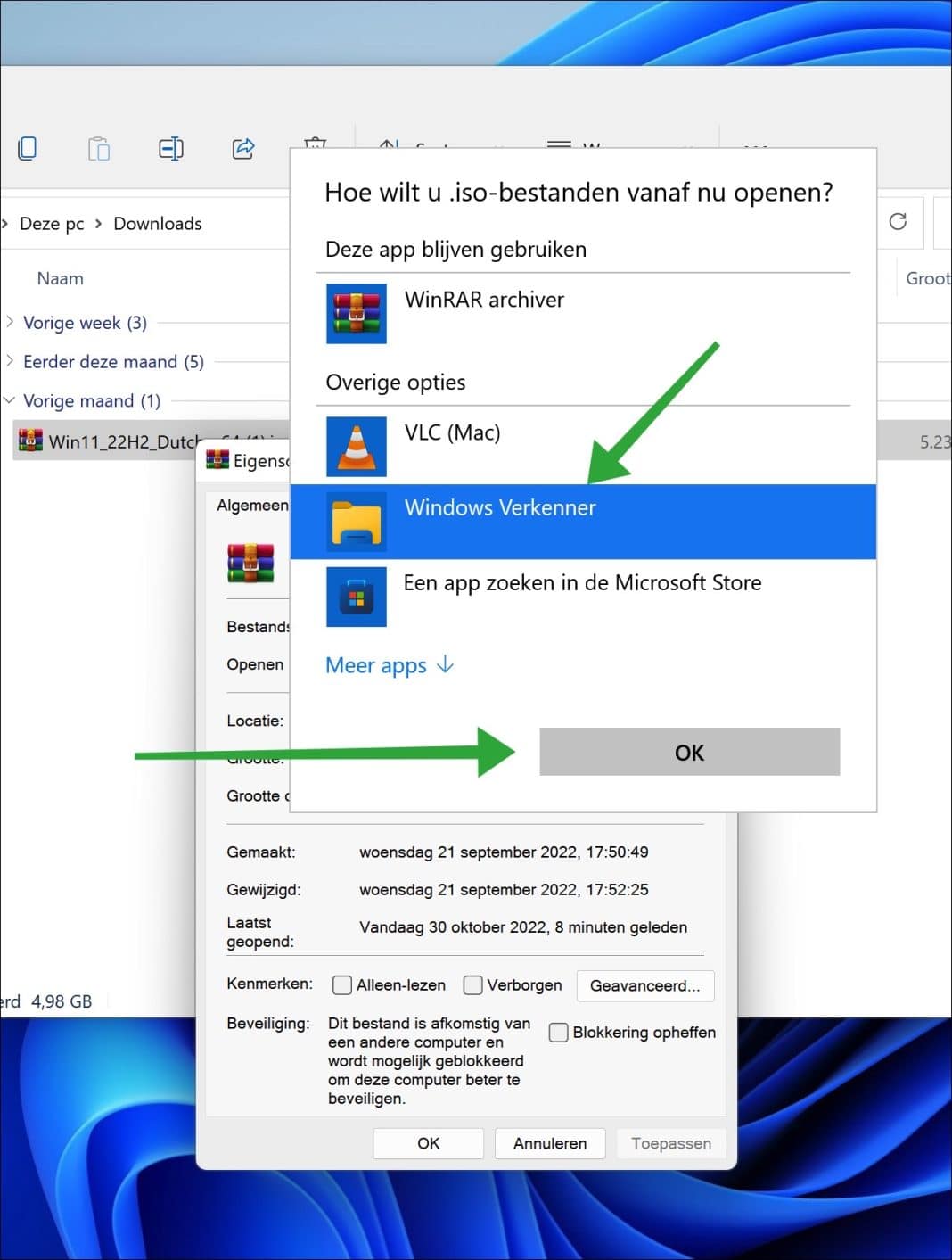The width and height of the screenshot is (952, 1260).
Task: Collapse the Vorige maand group
Action: click(10, 400)
